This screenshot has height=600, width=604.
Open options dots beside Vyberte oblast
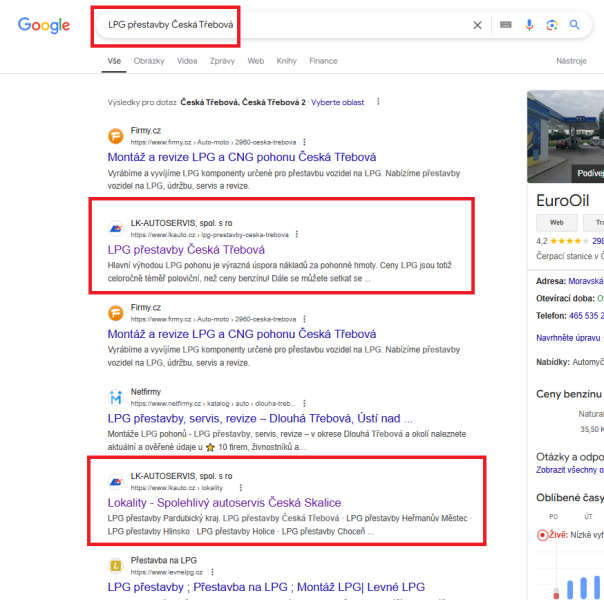pyautogui.click(x=378, y=102)
